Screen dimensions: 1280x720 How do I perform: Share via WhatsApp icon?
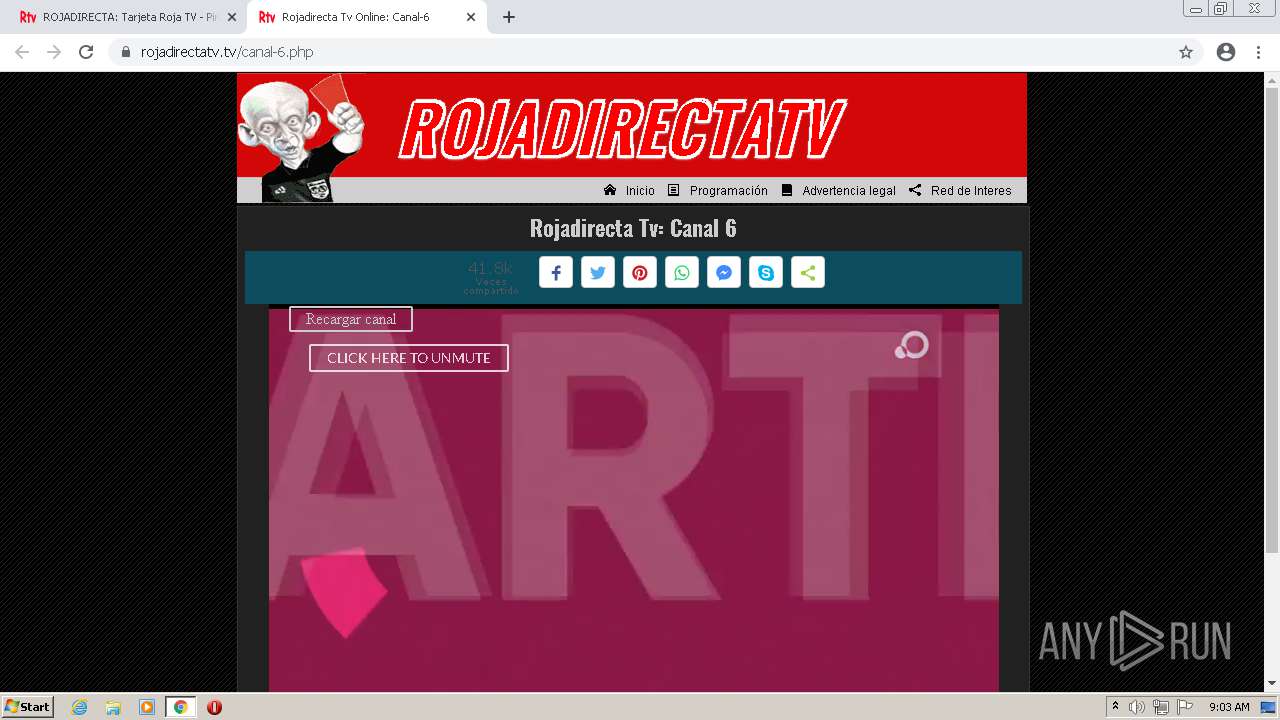(x=682, y=273)
